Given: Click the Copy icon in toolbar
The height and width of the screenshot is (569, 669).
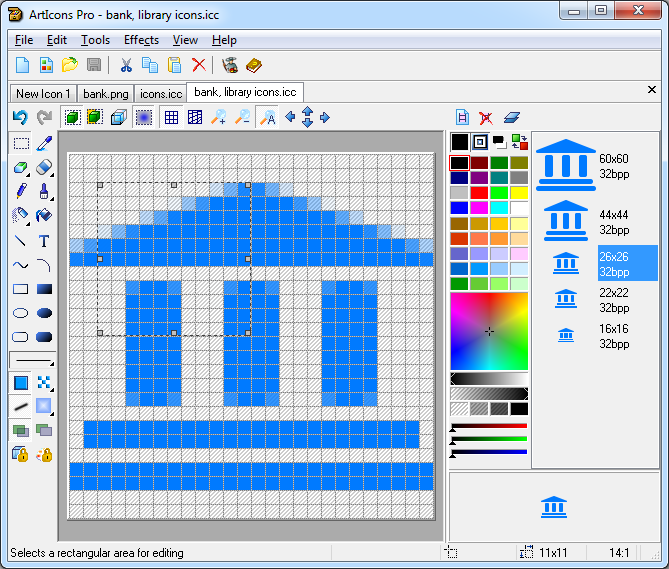Looking at the screenshot, I should [150, 65].
